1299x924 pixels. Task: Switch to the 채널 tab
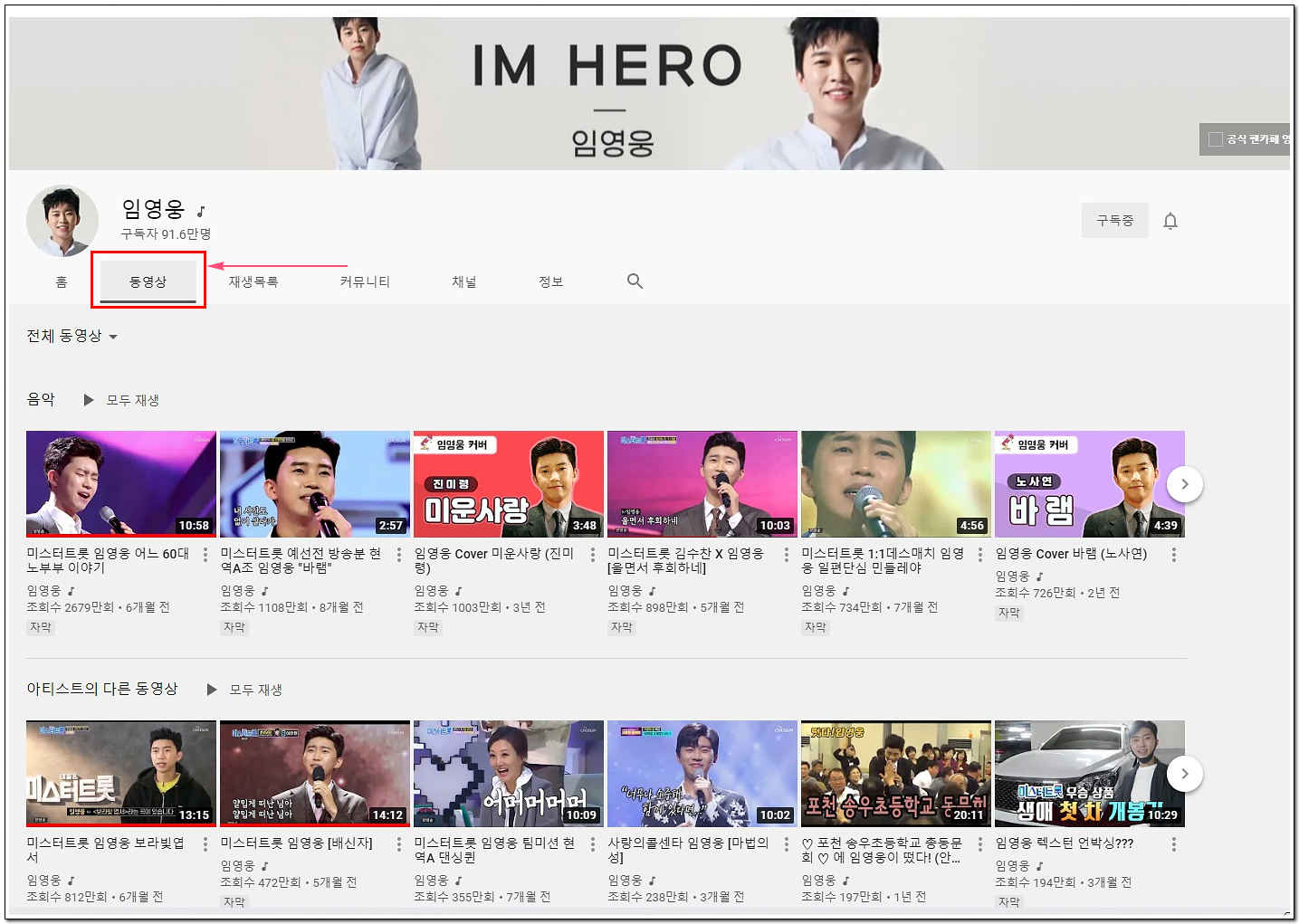(464, 282)
